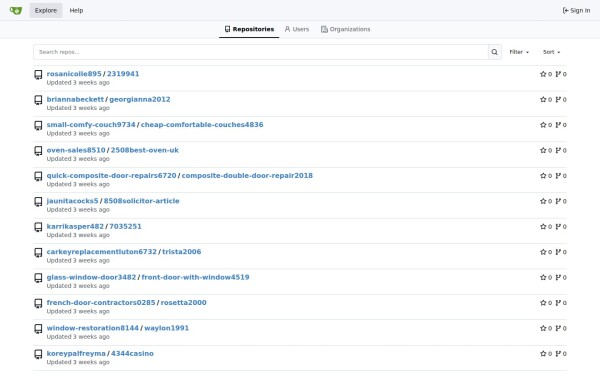Switch to the Organizations tab
600x375 pixels.
pyautogui.click(x=346, y=29)
